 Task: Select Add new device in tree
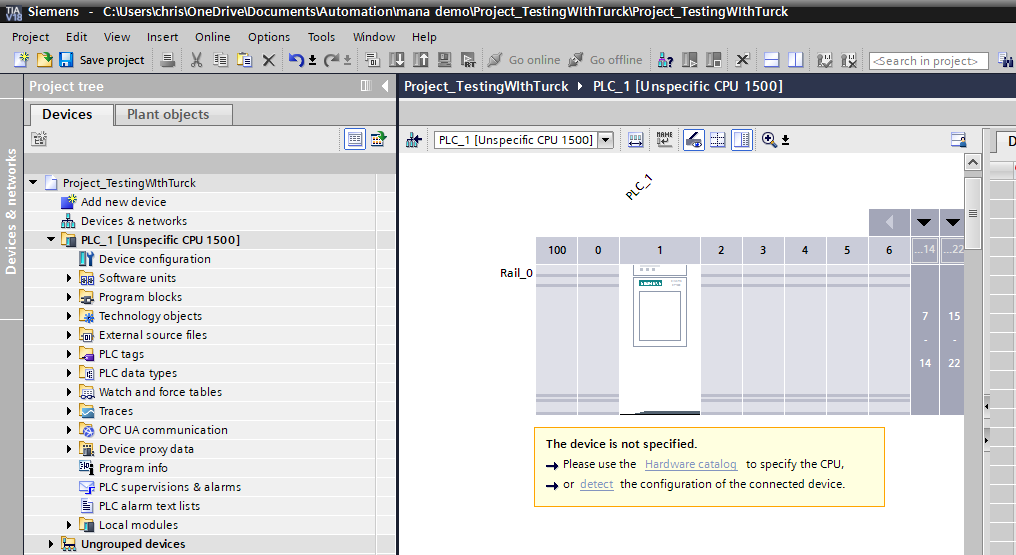click(x=123, y=202)
